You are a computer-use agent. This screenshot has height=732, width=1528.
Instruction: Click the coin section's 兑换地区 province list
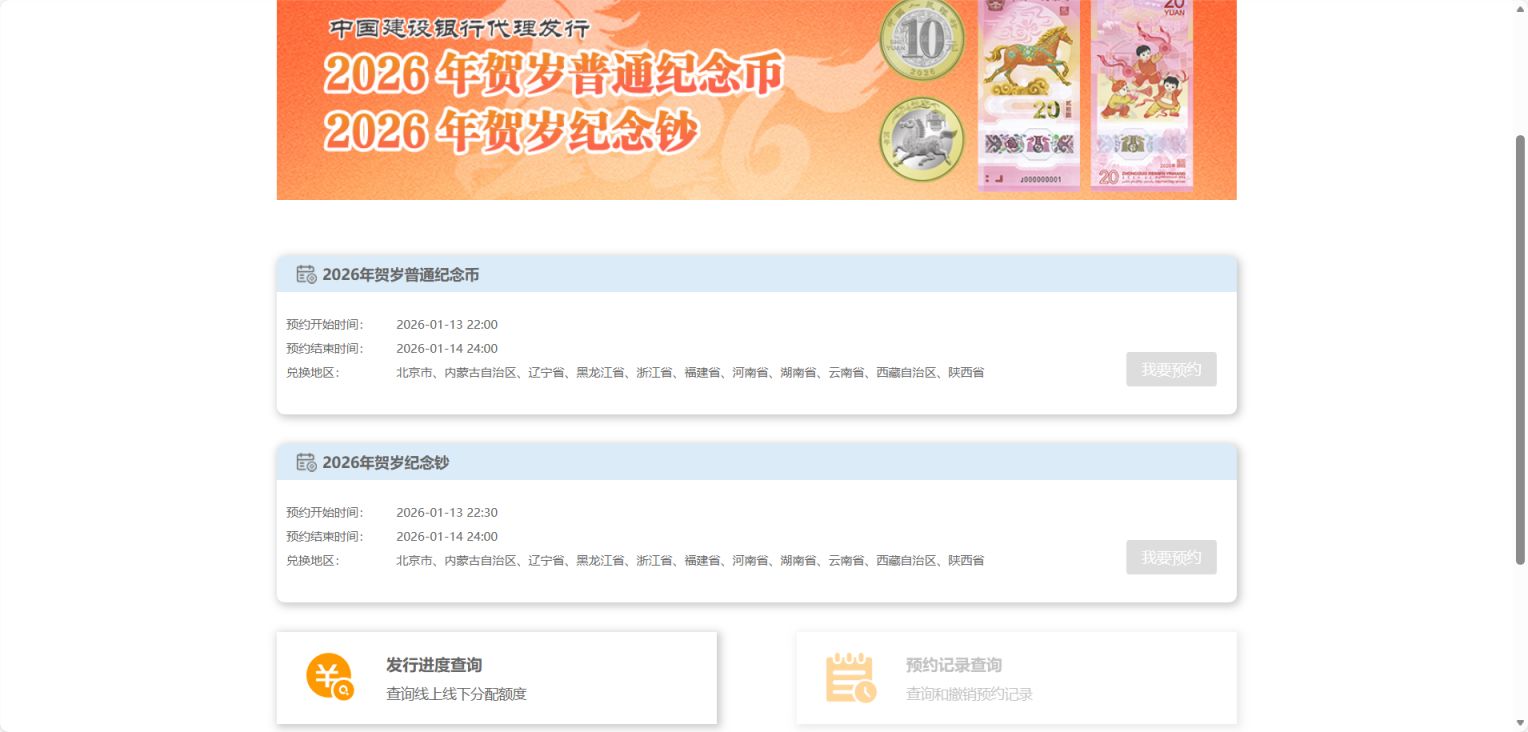coord(690,373)
